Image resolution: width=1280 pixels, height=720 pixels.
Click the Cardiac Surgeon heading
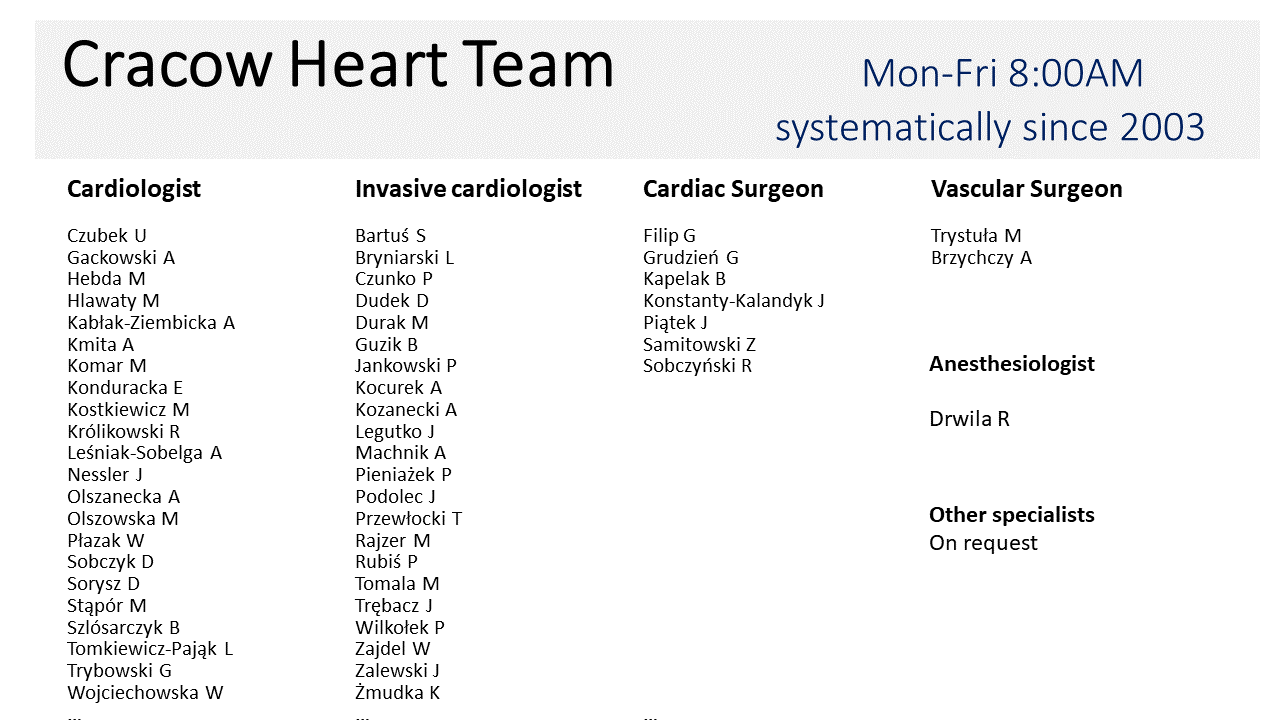[x=733, y=189]
